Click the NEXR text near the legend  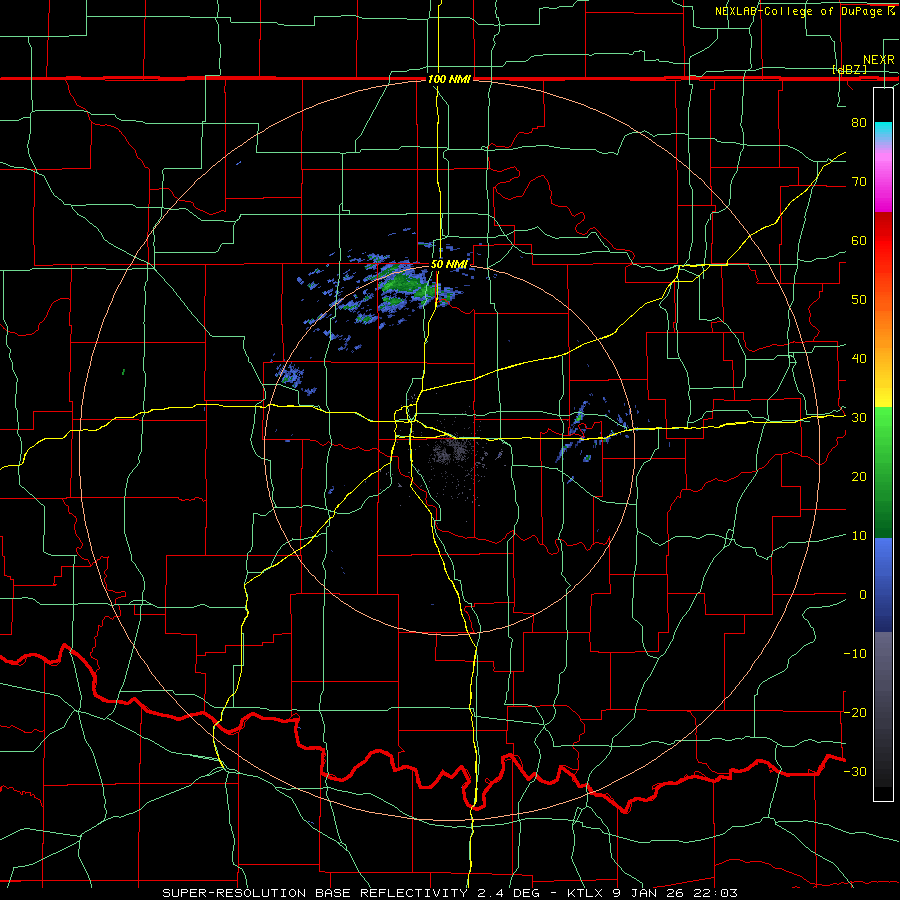coord(878,60)
